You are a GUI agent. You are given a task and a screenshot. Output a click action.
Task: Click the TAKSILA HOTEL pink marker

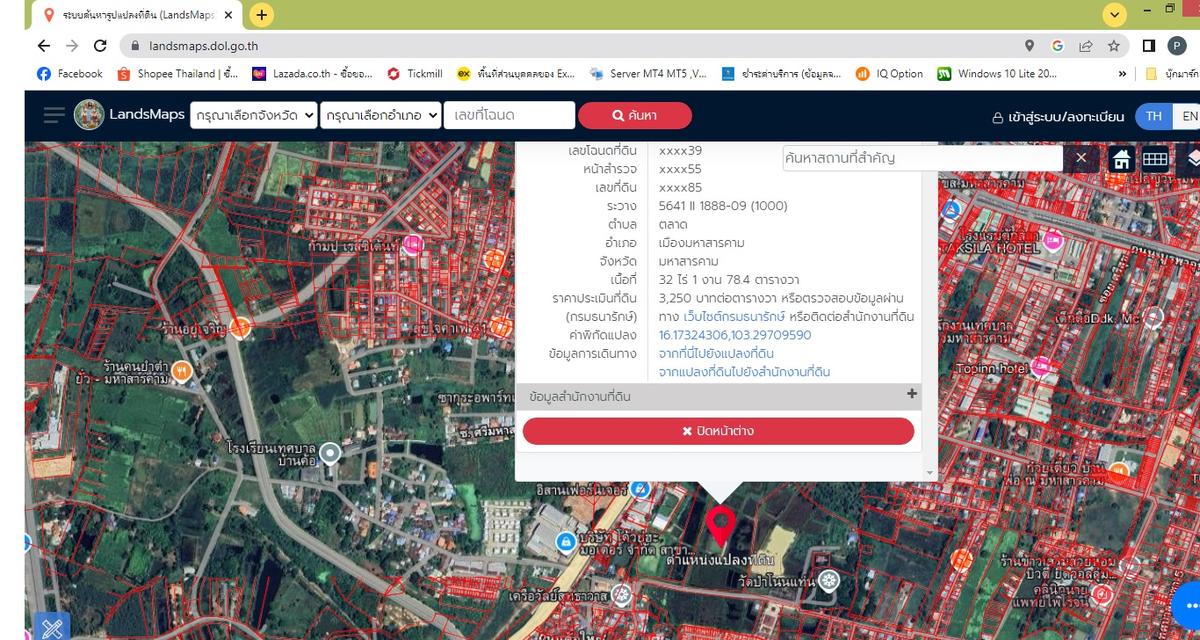(1052, 240)
